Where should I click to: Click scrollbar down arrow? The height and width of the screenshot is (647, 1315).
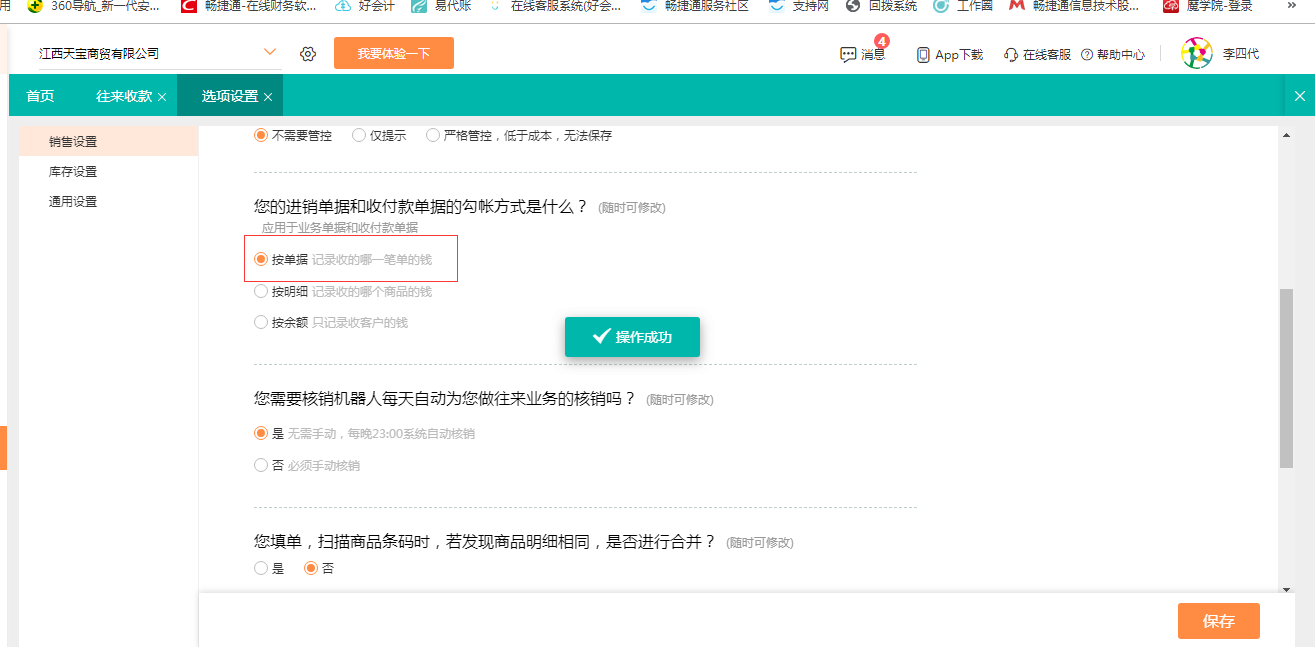click(1286, 588)
